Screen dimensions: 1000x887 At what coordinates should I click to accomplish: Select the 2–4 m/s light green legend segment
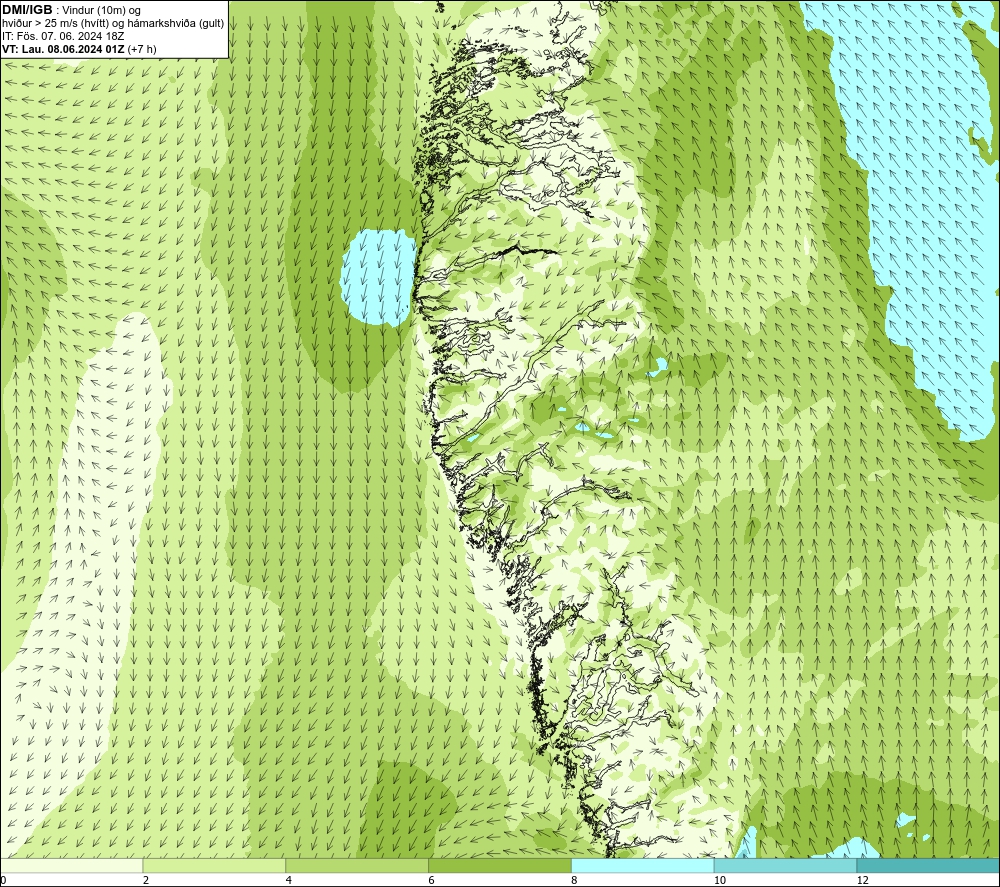click(x=214, y=865)
